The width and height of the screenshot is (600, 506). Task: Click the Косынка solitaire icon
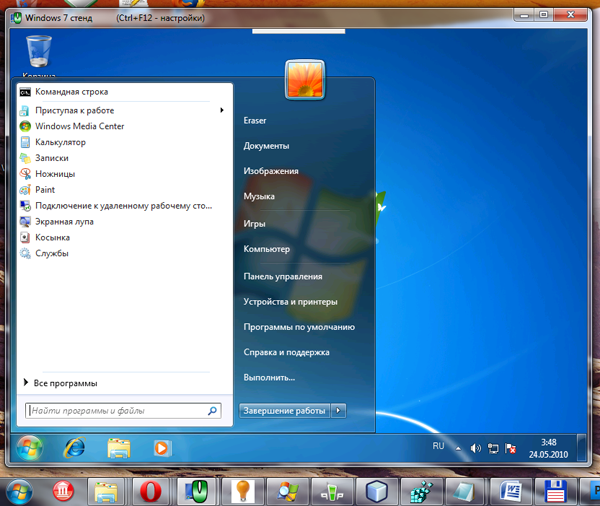(25, 237)
